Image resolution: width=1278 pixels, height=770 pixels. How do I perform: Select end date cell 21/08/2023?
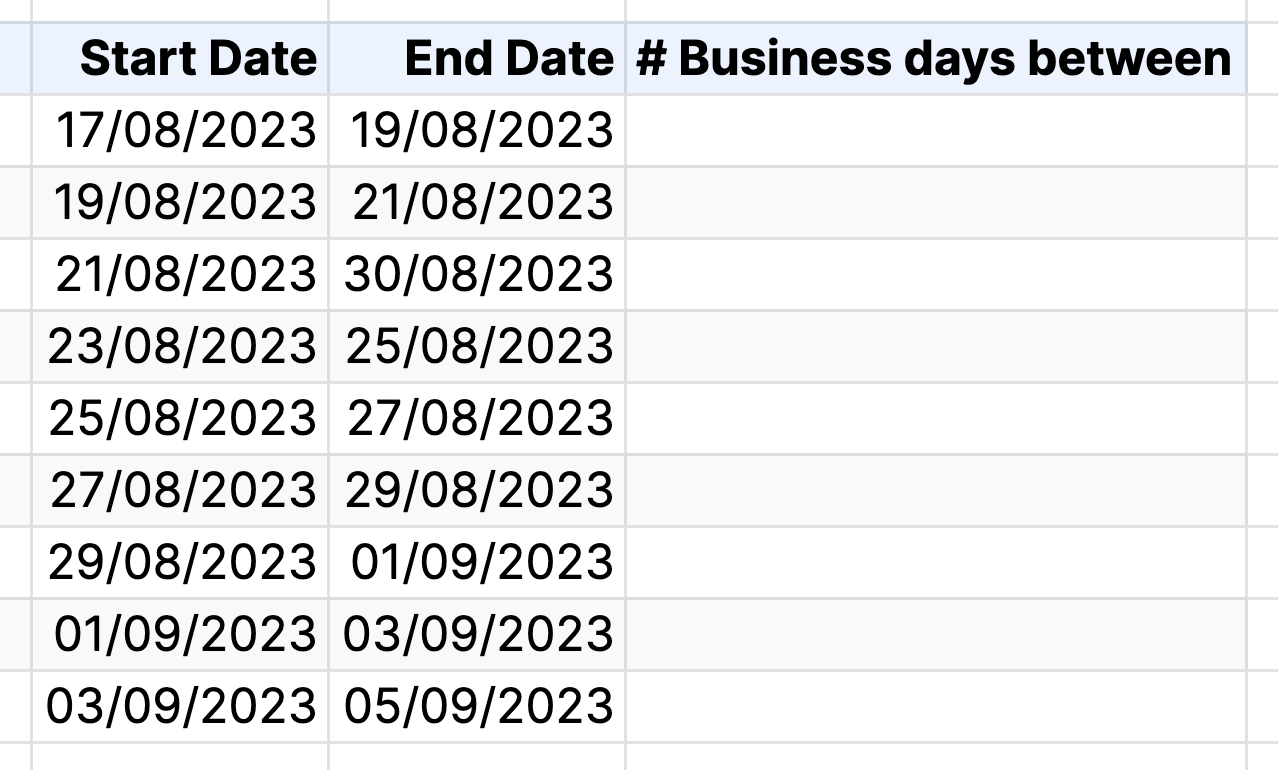coord(477,203)
